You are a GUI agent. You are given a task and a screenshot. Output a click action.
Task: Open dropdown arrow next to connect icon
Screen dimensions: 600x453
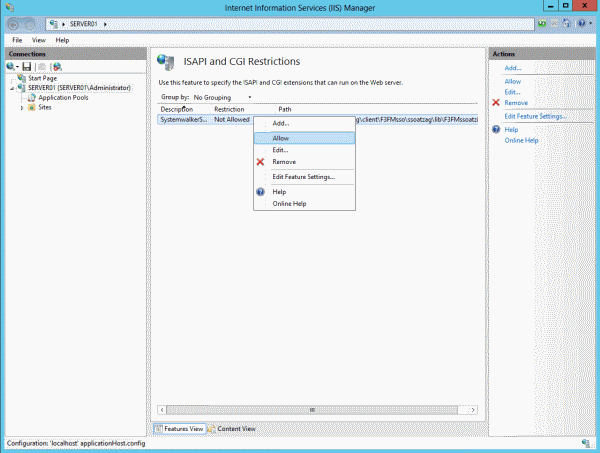[x=17, y=67]
